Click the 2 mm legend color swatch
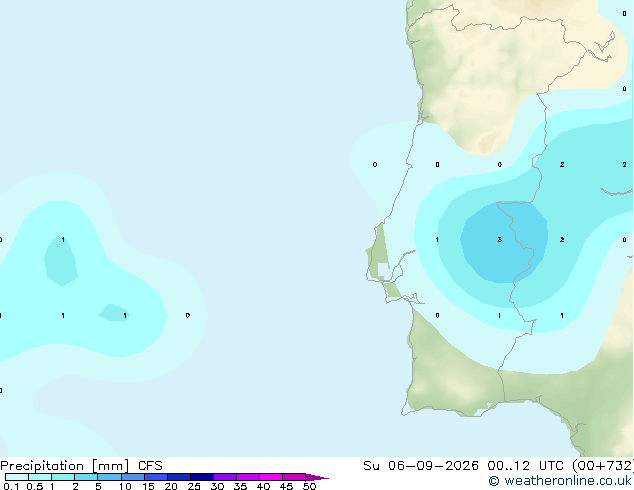Image resolution: width=634 pixels, height=490 pixels. click(x=86, y=477)
